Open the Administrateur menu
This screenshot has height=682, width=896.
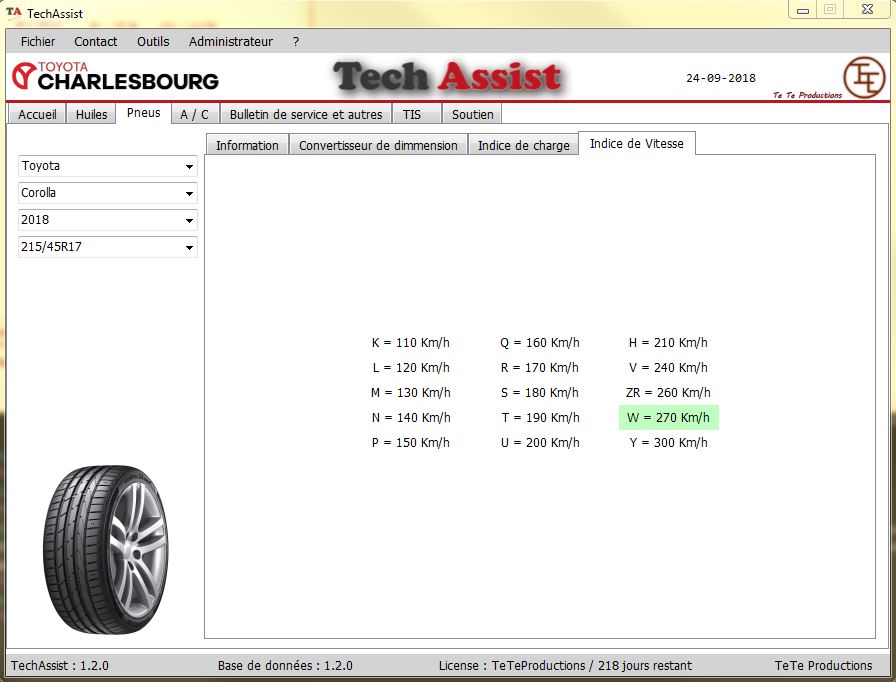[x=230, y=42]
